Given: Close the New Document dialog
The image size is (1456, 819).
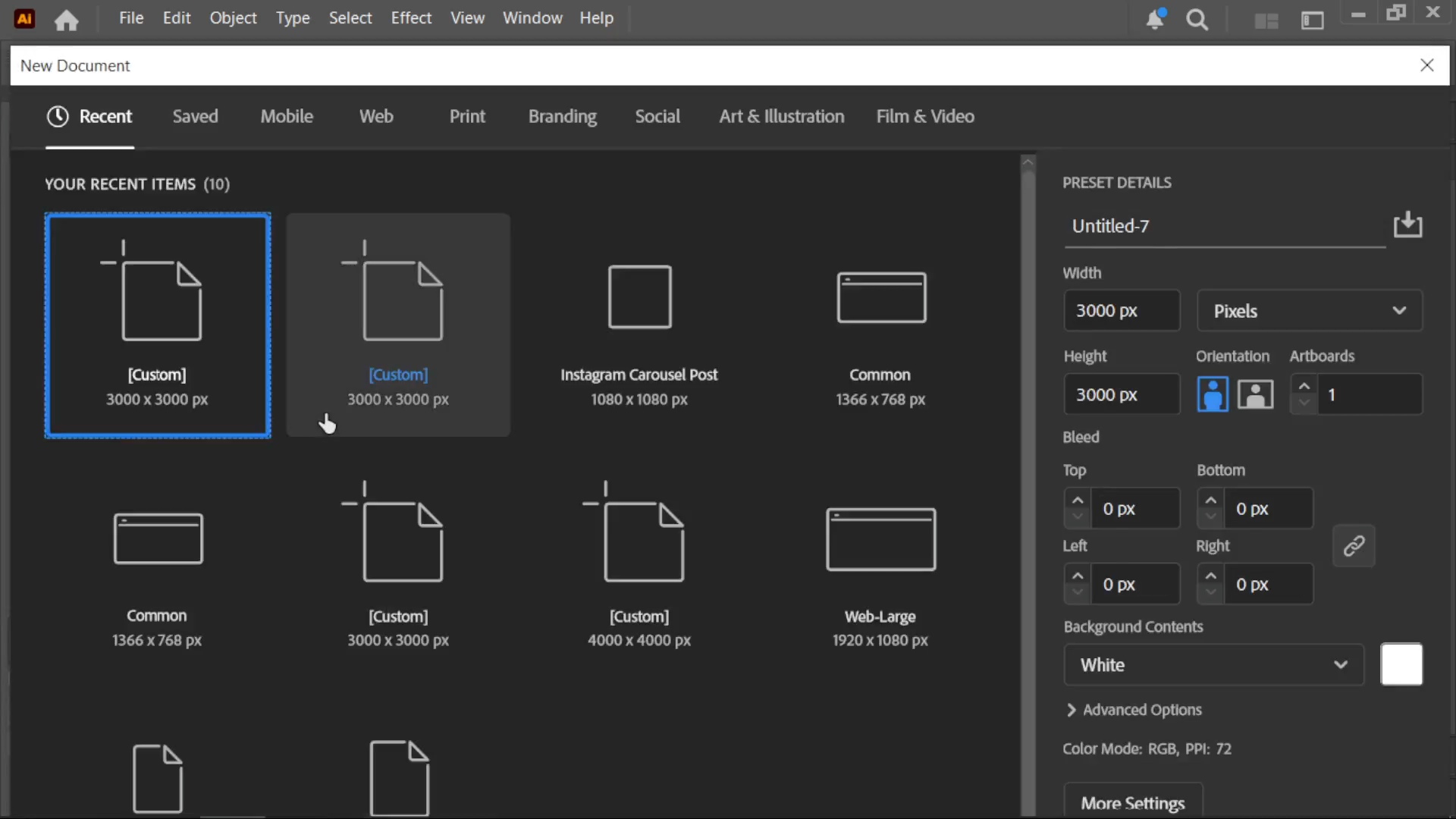Looking at the screenshot, I should coord(1427,65).
